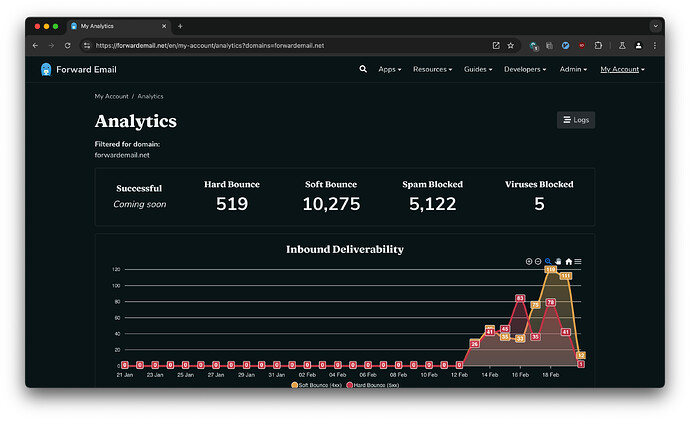The width and height of the screenshot is (690, 421).
Task: Expand the Guides dropdown menu
Action: (478, 70)
